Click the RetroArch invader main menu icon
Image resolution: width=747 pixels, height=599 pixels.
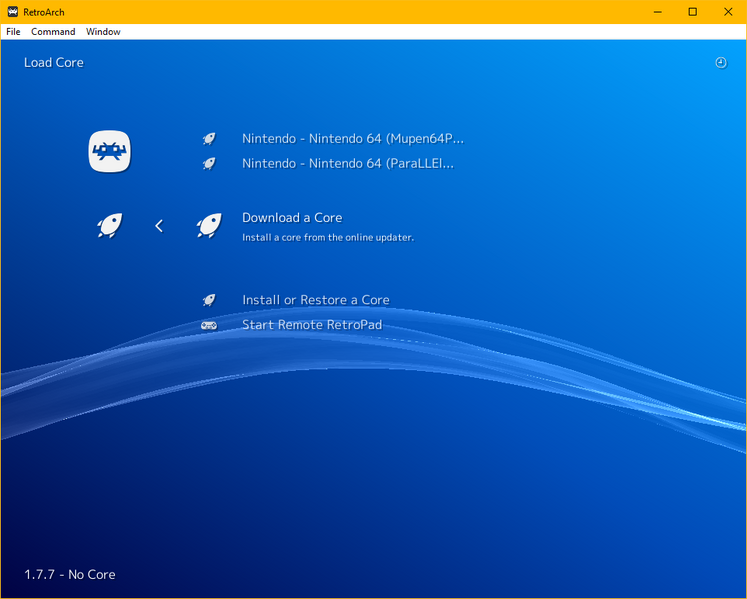click(x=110, y=151)
